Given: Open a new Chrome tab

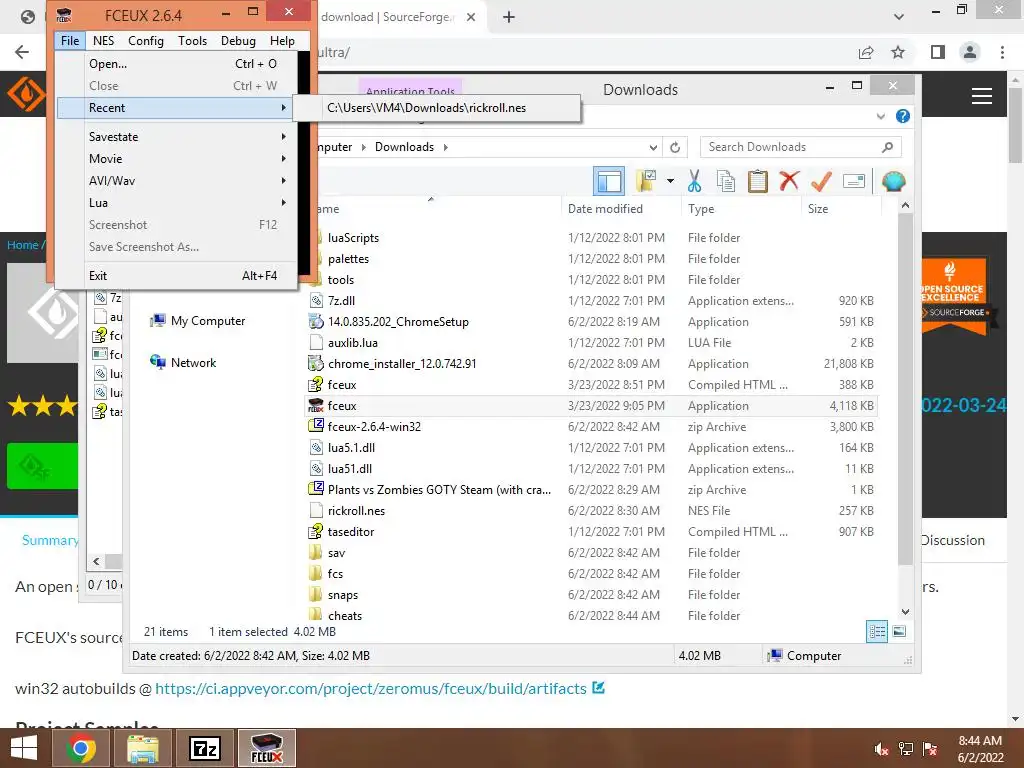Looking at the screenshot, I should (x=509, y=17).
